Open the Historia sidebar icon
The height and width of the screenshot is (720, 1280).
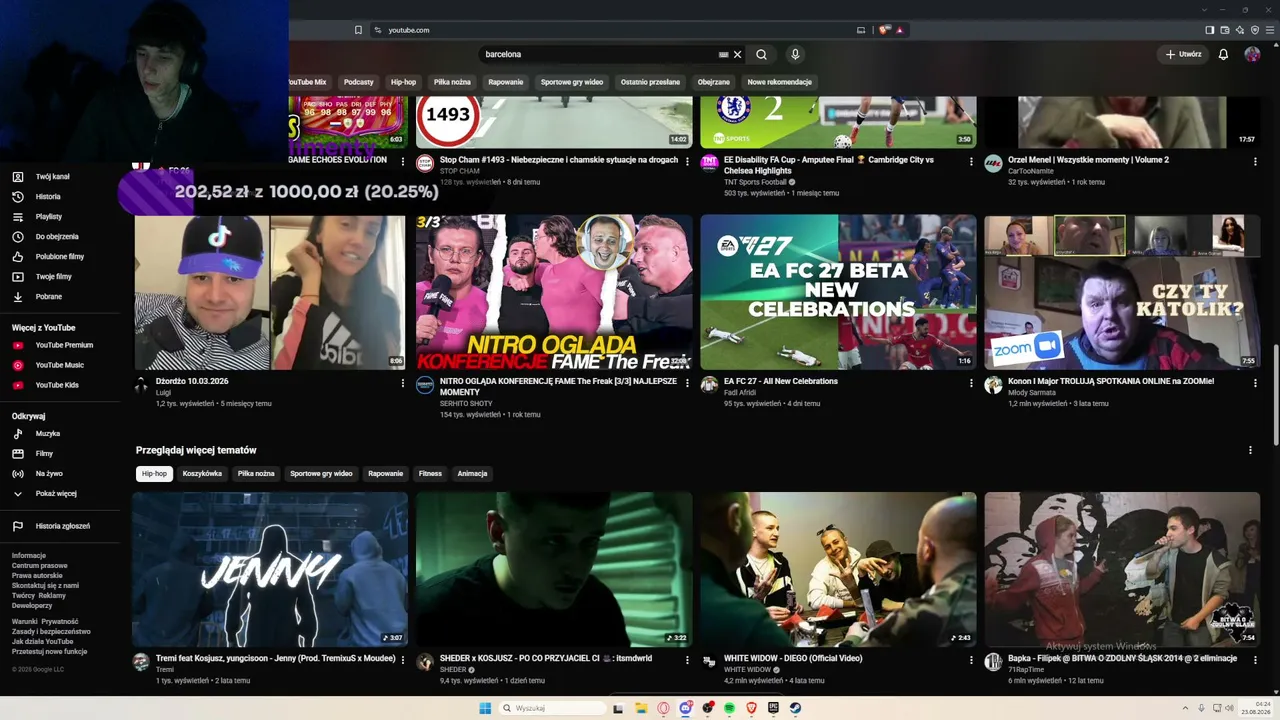[x=18, y=197]
